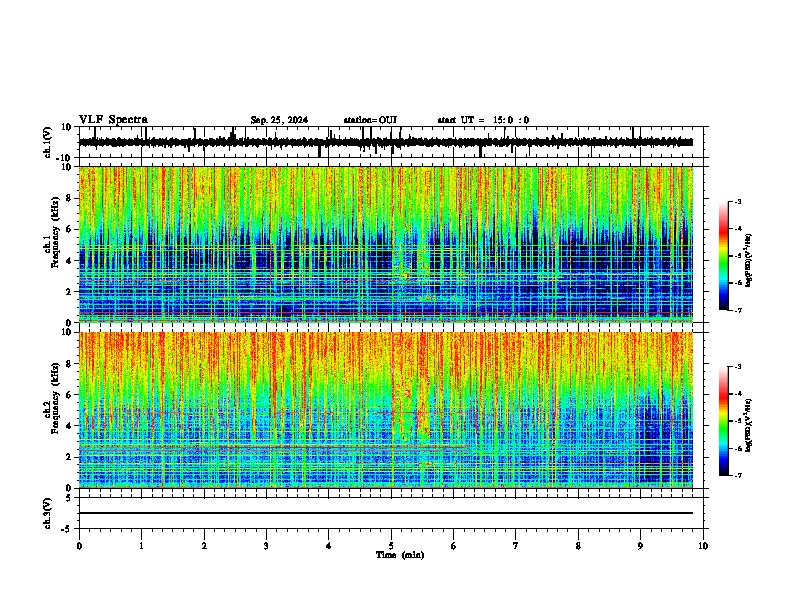Screen dimensions: 792x612
Task: Click inside the ch.1 spectrogram panel
Action: coord(386,244)
